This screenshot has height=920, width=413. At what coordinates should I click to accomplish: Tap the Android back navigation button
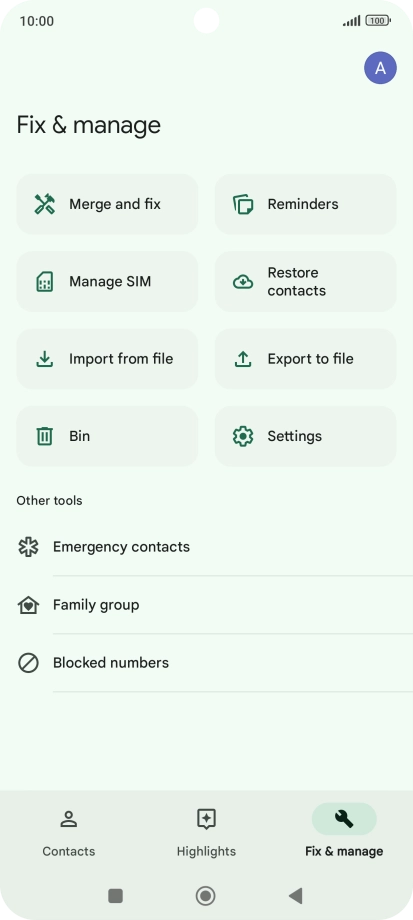[x=296, y=895]
